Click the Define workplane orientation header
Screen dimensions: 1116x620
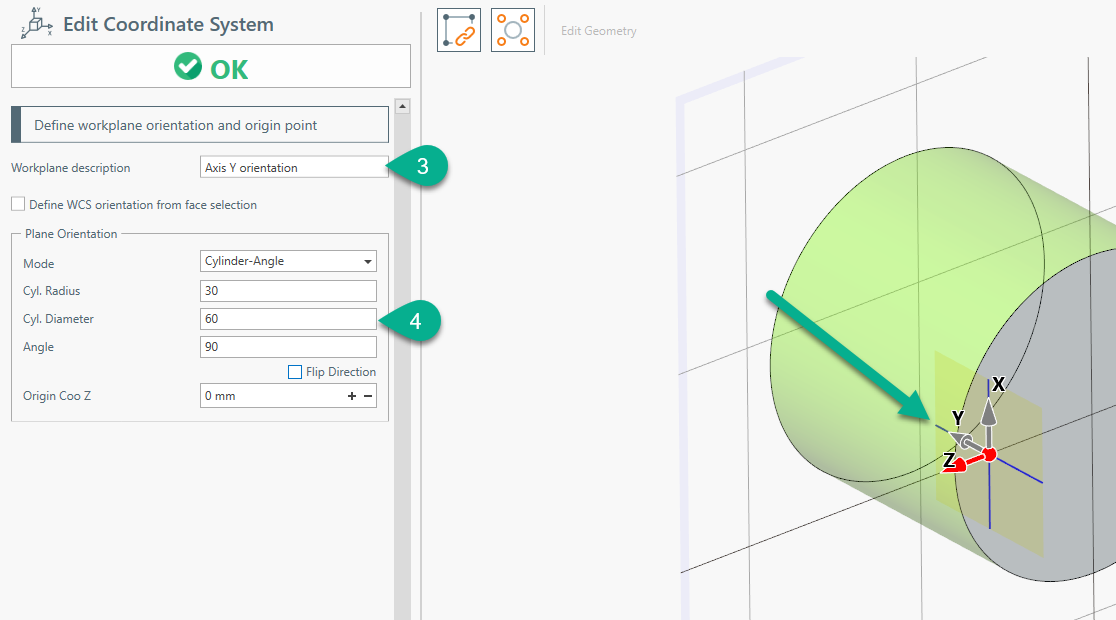click(x=200, y=126)
